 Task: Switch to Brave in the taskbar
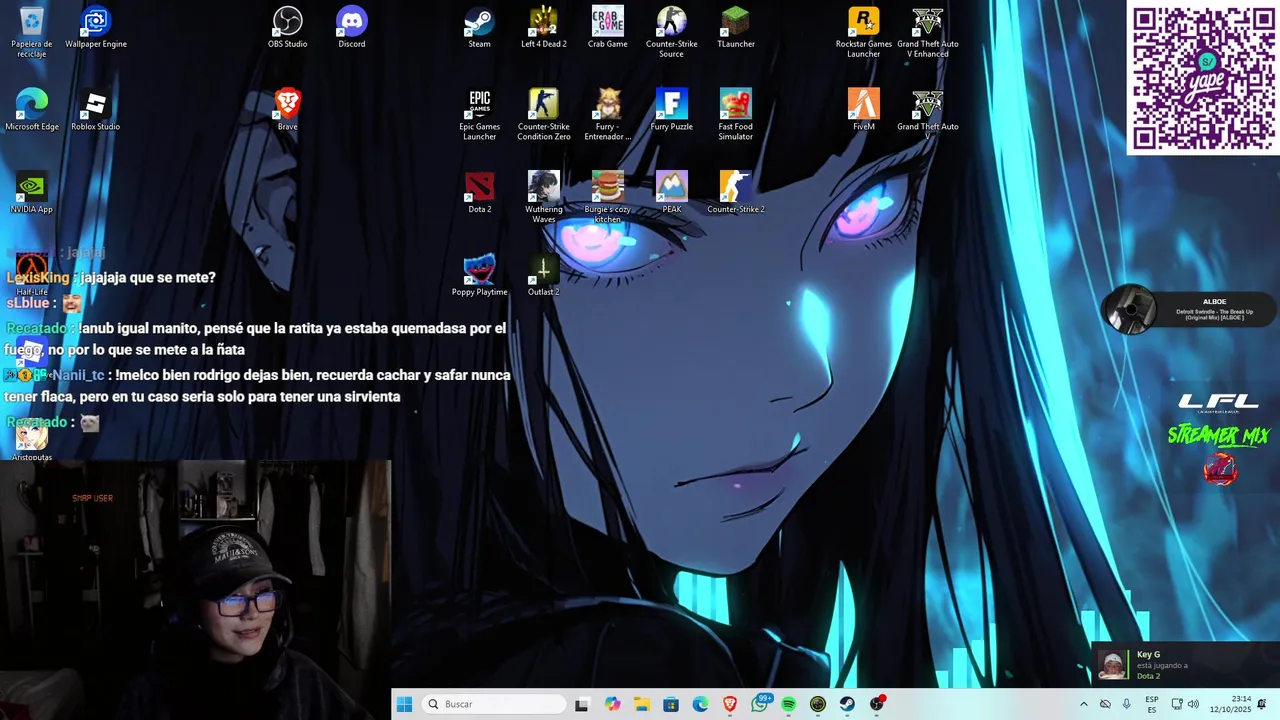(x=730, y=704)
